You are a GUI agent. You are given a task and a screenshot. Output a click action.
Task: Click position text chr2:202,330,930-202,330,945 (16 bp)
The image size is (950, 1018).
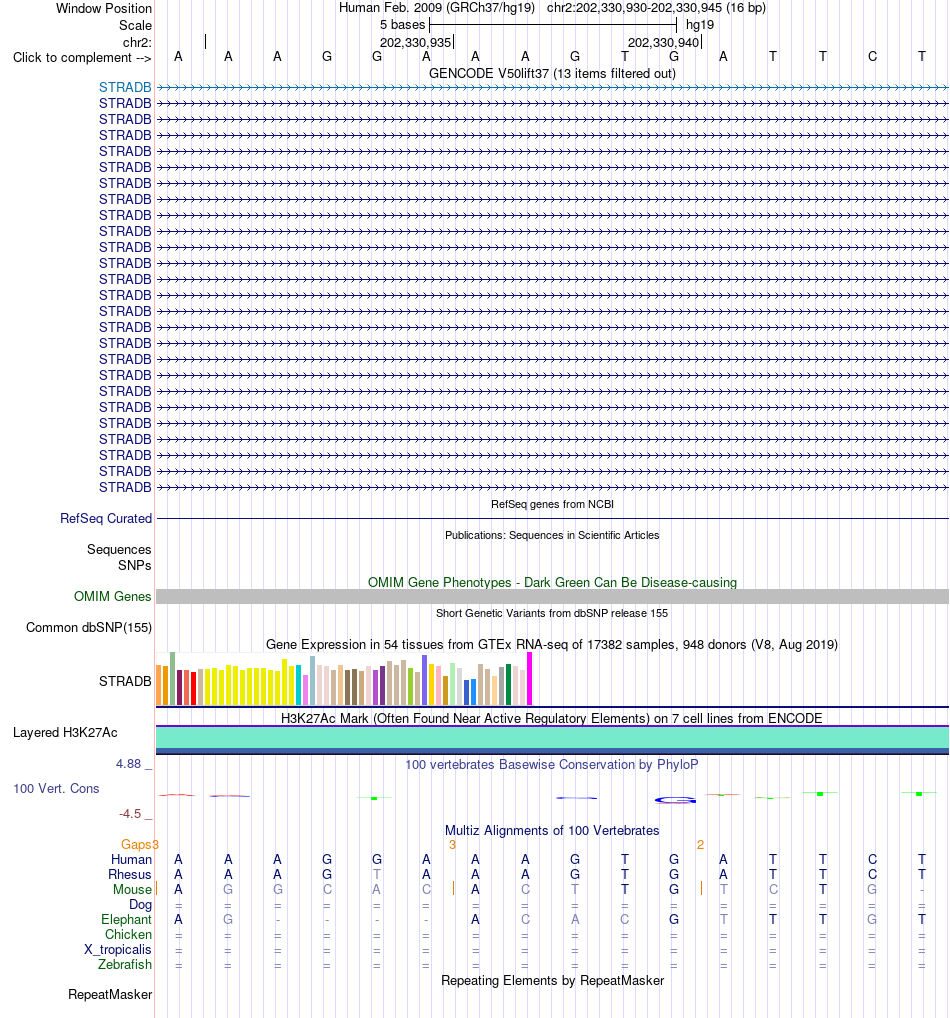click(656, 8)
